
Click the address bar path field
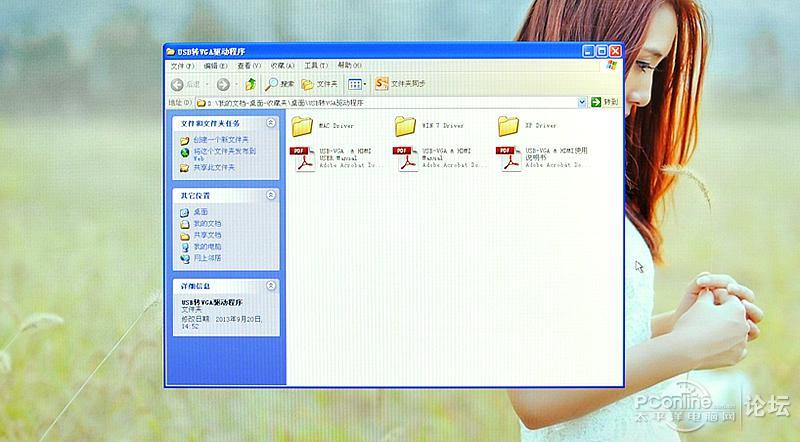(386, 103)
